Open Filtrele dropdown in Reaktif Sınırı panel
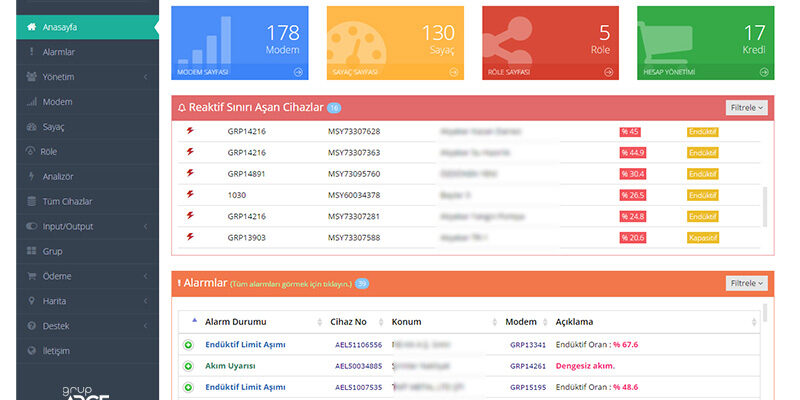This screenshot has width=800, height=400. click(x=746, y=107)
